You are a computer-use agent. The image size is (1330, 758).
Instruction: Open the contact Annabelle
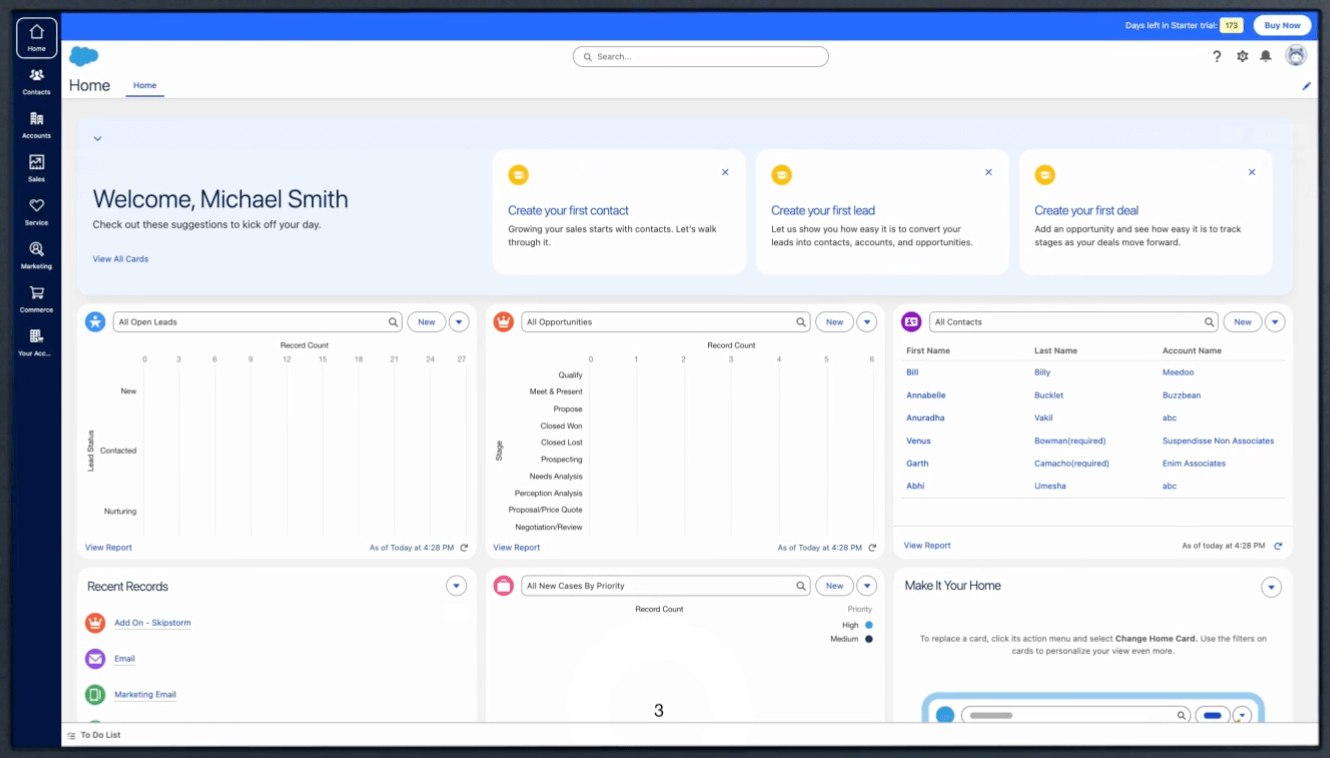[x=926, y=395]
